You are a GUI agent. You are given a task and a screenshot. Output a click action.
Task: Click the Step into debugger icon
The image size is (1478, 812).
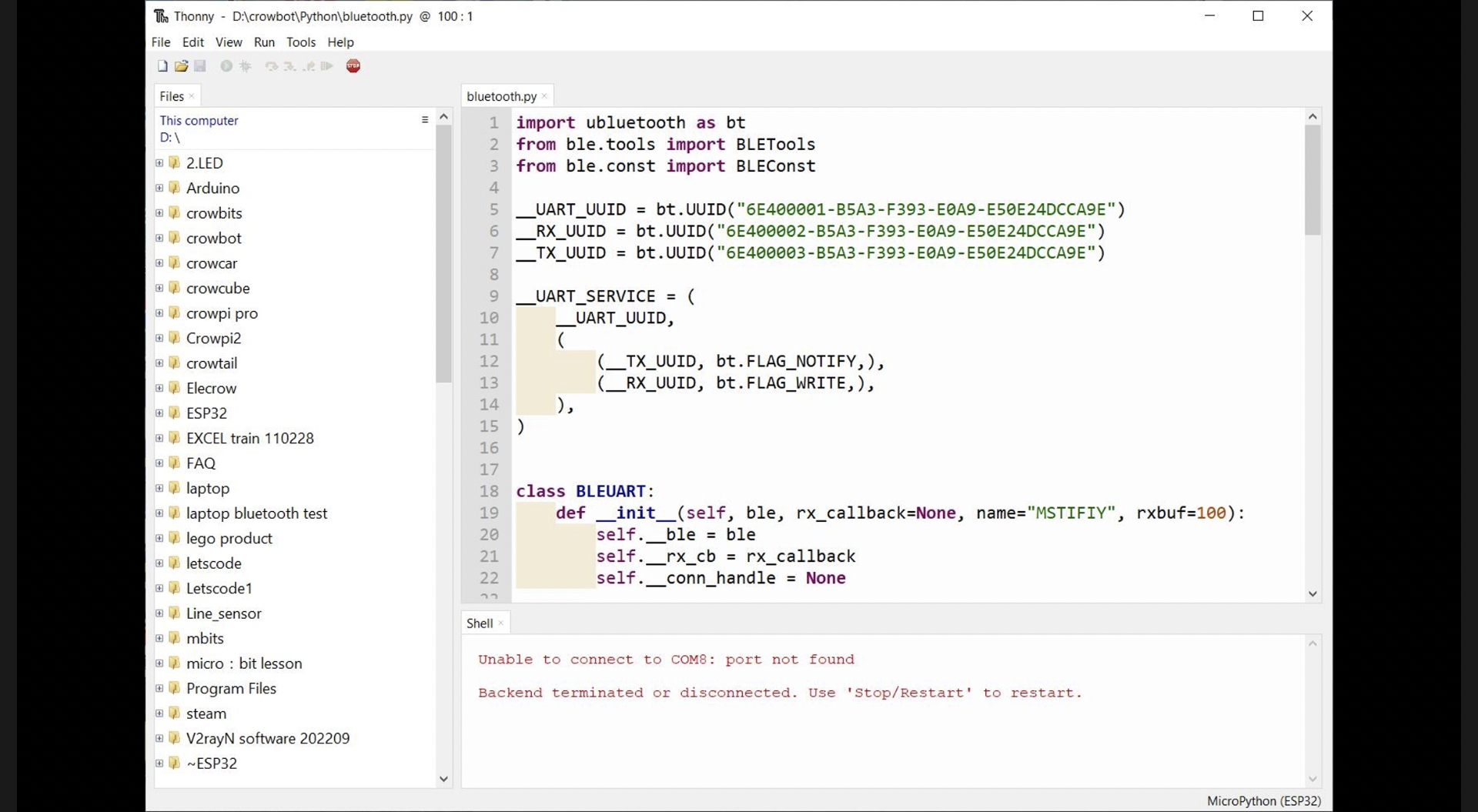[x=289, y=66]
